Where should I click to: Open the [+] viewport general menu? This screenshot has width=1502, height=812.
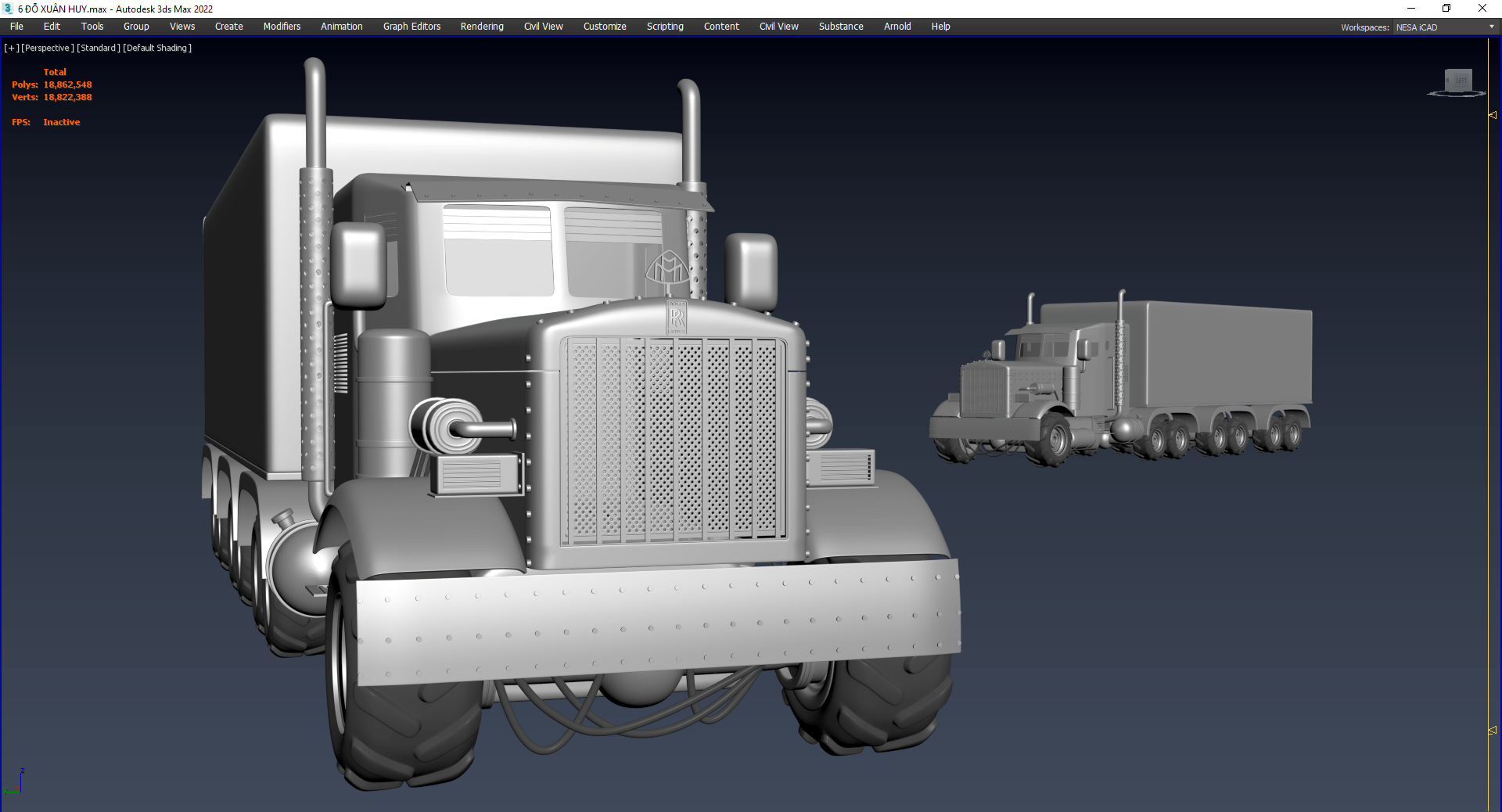tap(11, 48)
